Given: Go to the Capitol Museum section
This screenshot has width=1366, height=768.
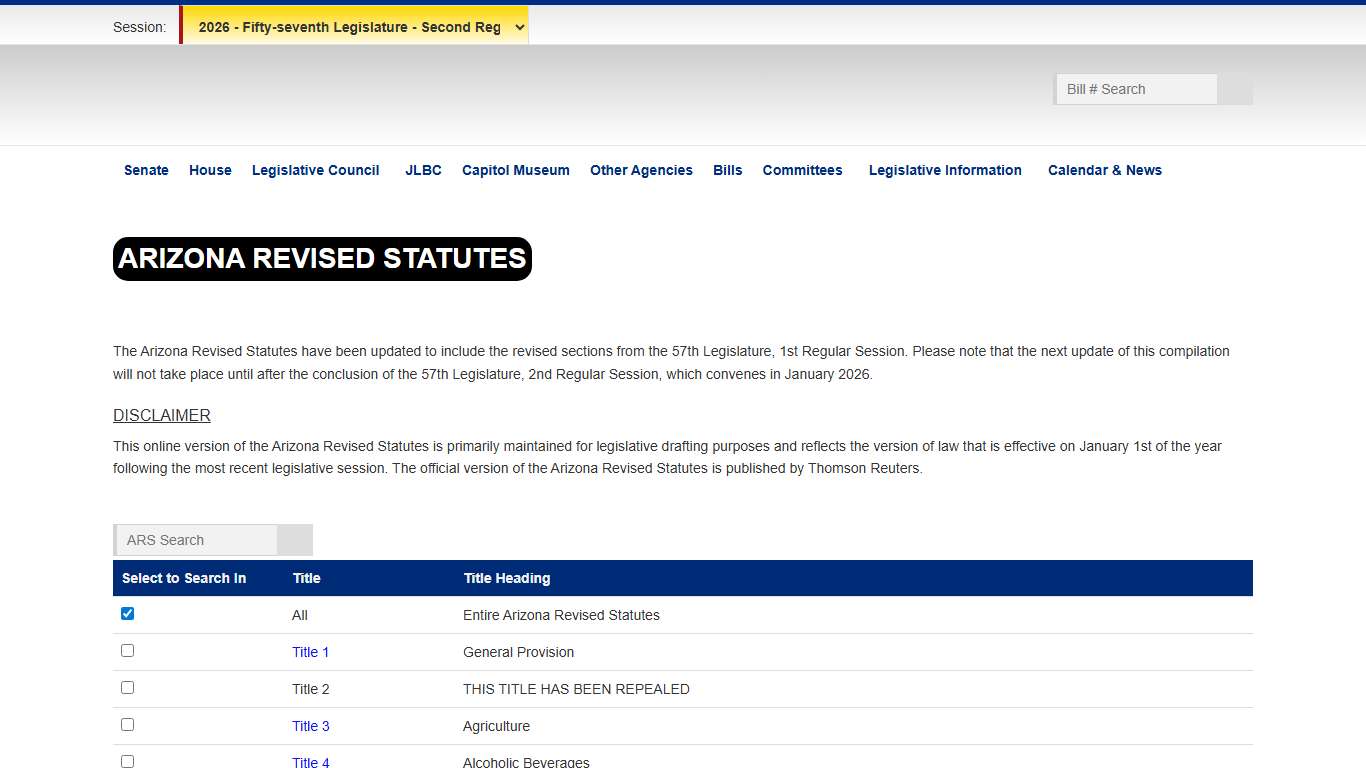Looking at the screenshot, I should point(515,170).
